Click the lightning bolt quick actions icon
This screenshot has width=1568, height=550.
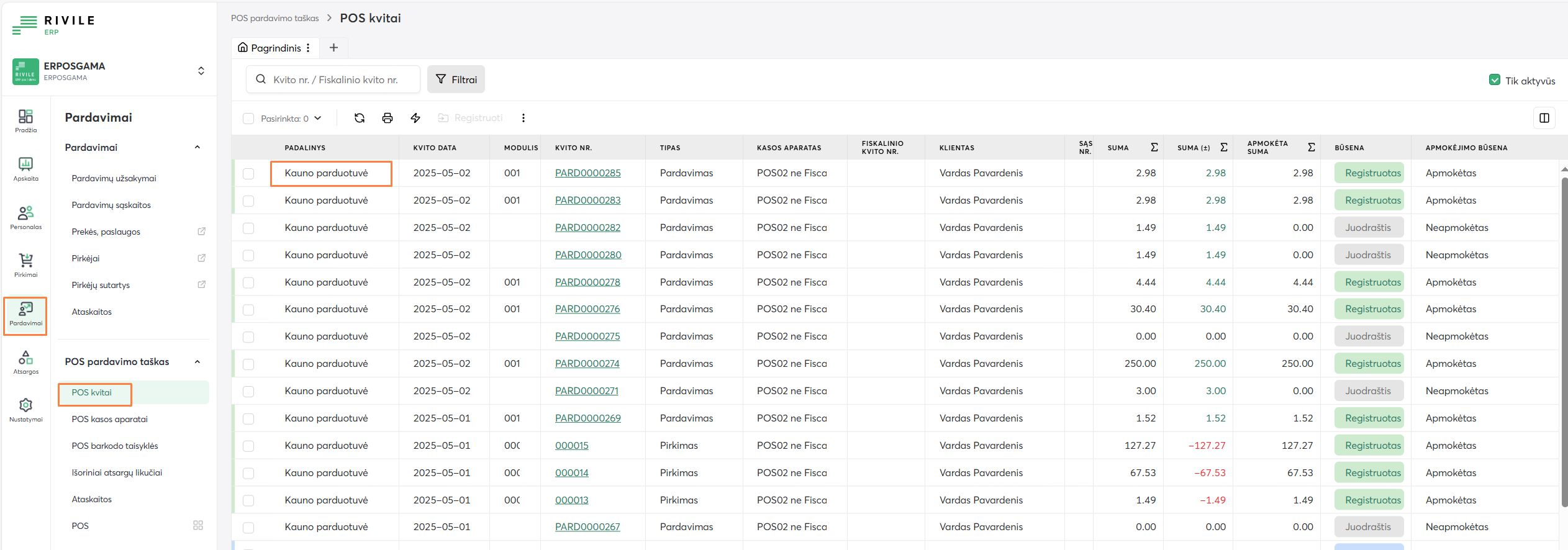click(415, 118)
